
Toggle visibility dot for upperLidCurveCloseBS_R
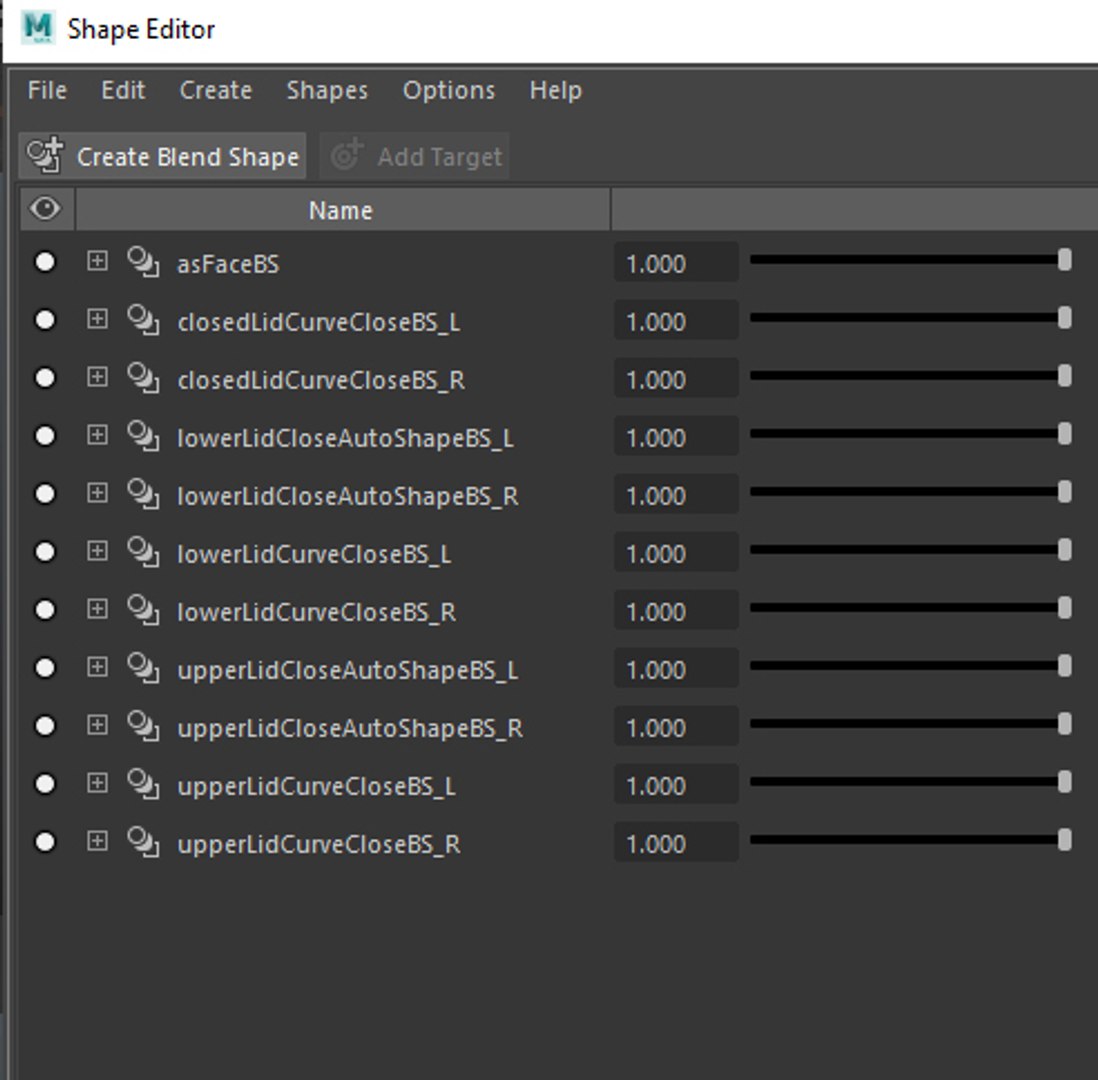45,843
